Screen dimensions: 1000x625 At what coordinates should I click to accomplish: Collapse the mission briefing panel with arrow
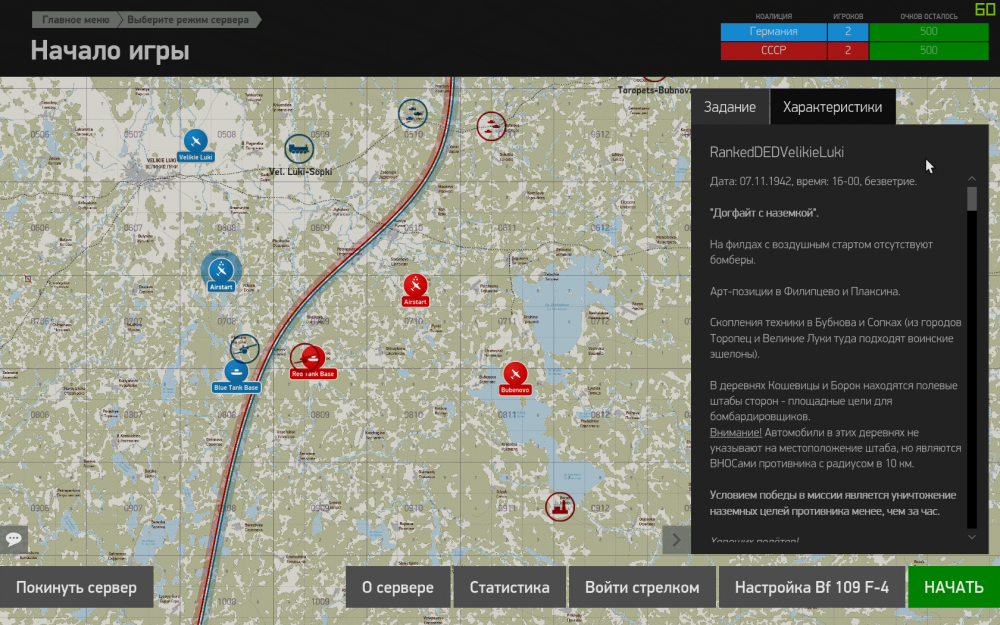(x=676, y=540)
